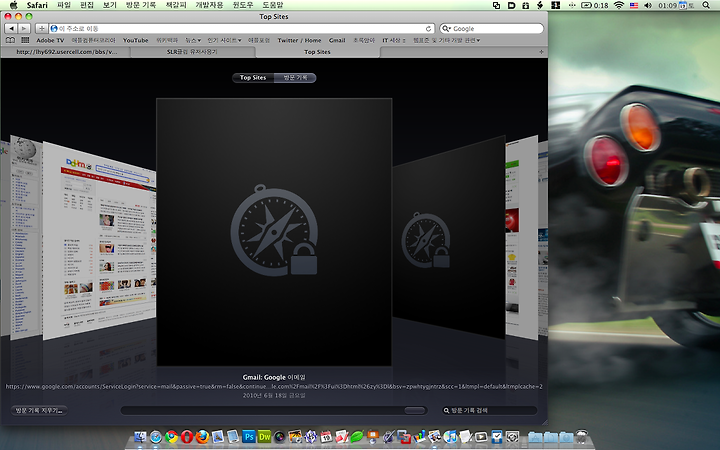Screen dimensions: 720x450
Task: Select the Top Sites tab
Action: click(x=317, y=52)
